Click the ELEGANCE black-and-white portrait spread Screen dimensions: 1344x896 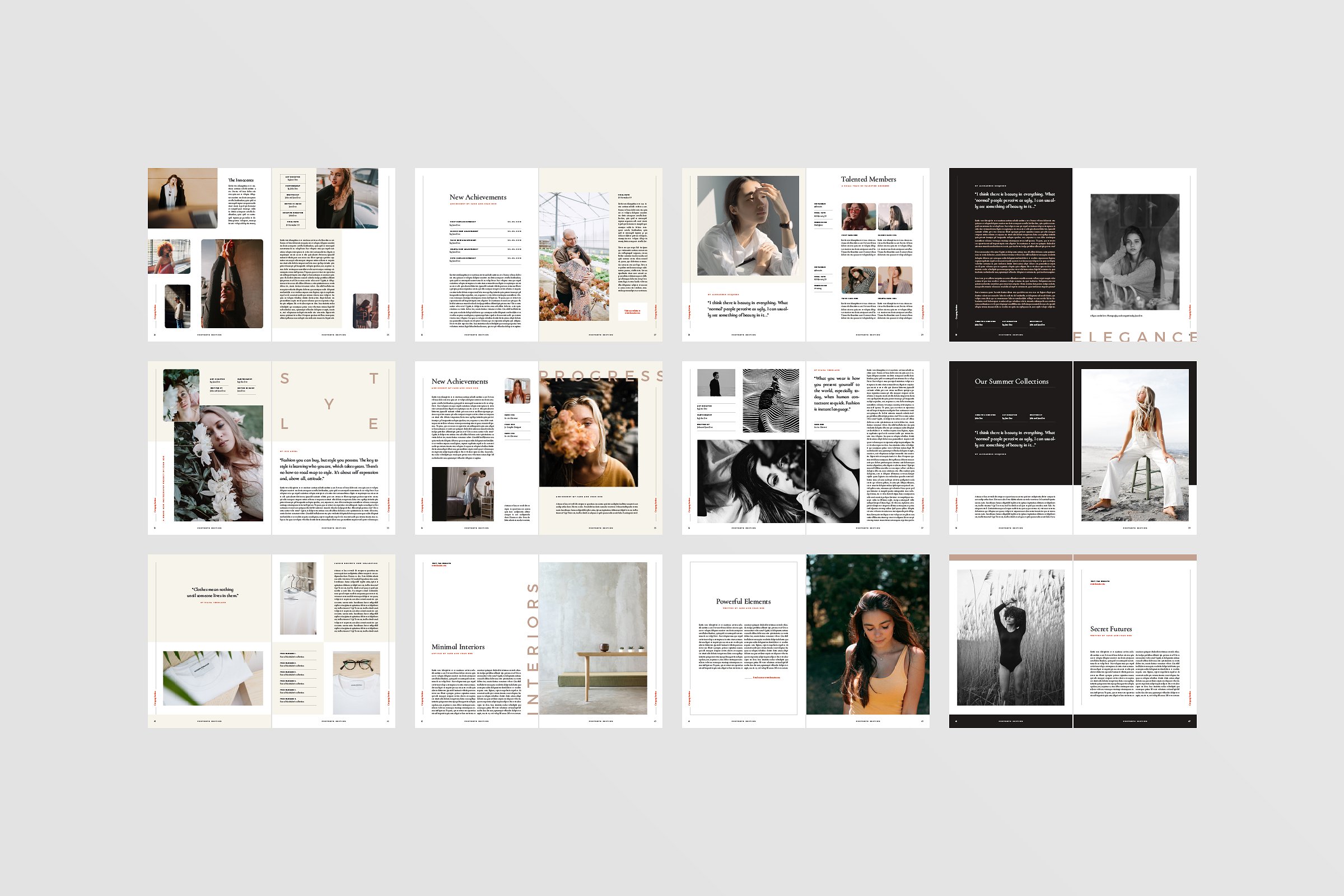point(1072,255)
